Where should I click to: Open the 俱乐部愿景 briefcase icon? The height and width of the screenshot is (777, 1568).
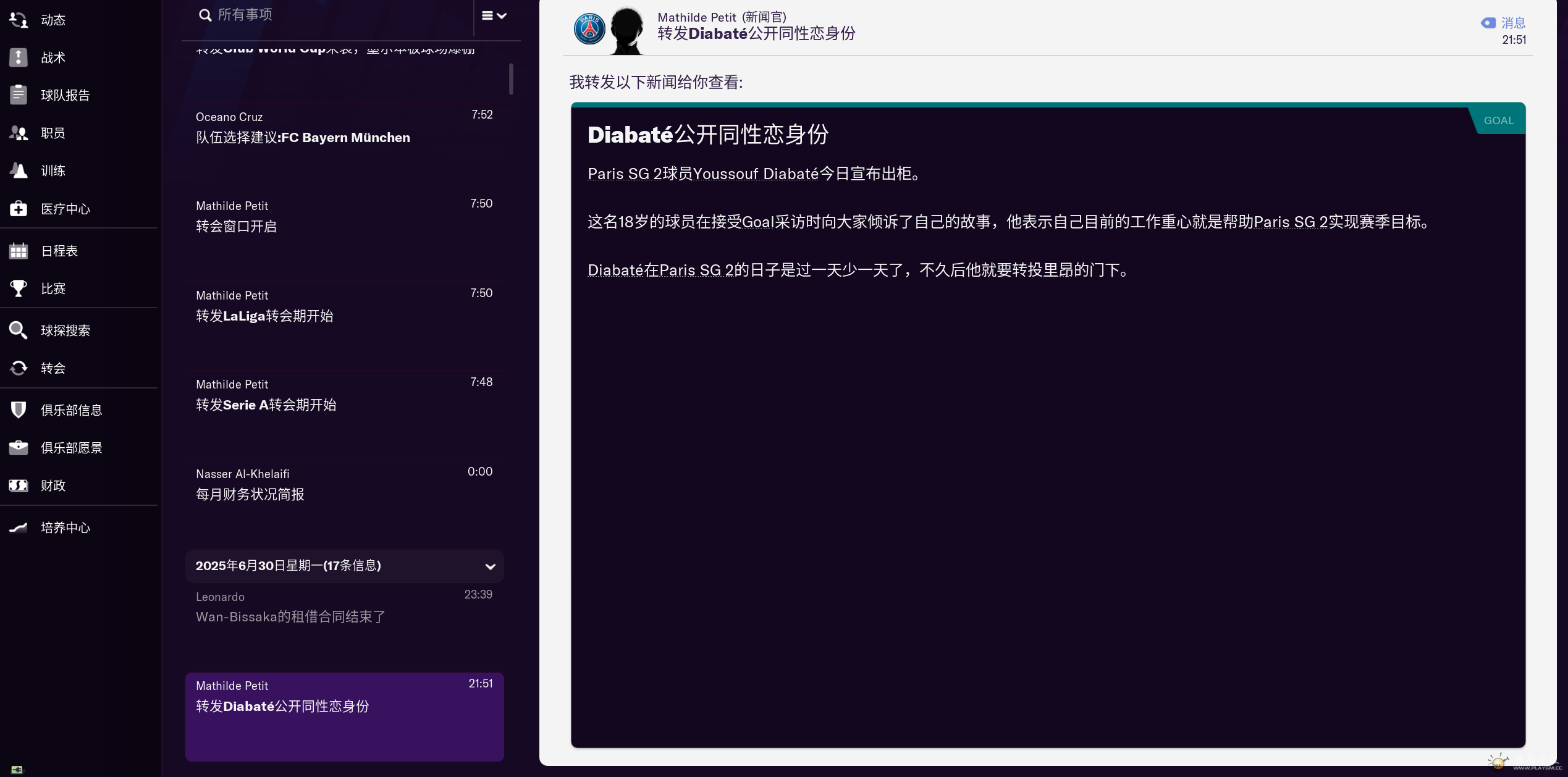(19, 448)
